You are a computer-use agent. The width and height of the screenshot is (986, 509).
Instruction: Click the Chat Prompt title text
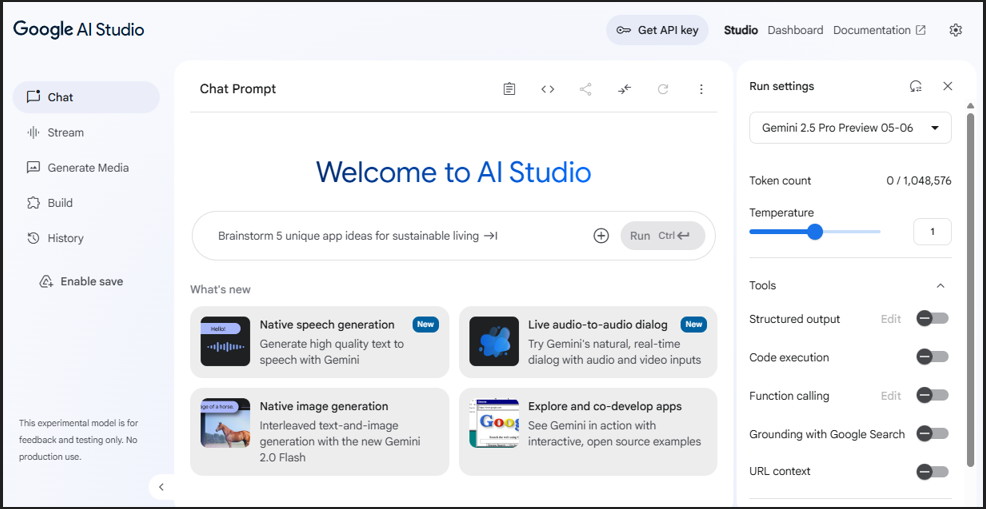coord(238,89)
